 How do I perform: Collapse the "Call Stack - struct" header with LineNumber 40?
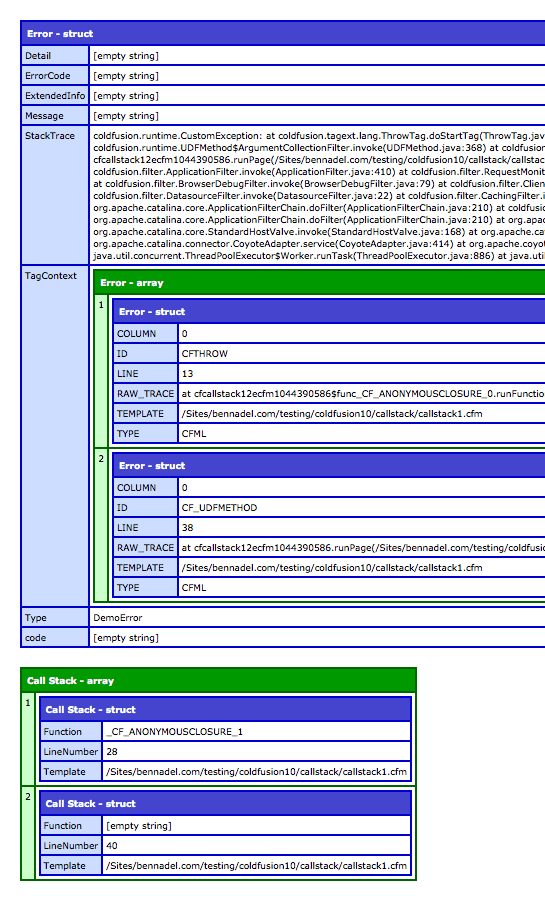[225, 804]
